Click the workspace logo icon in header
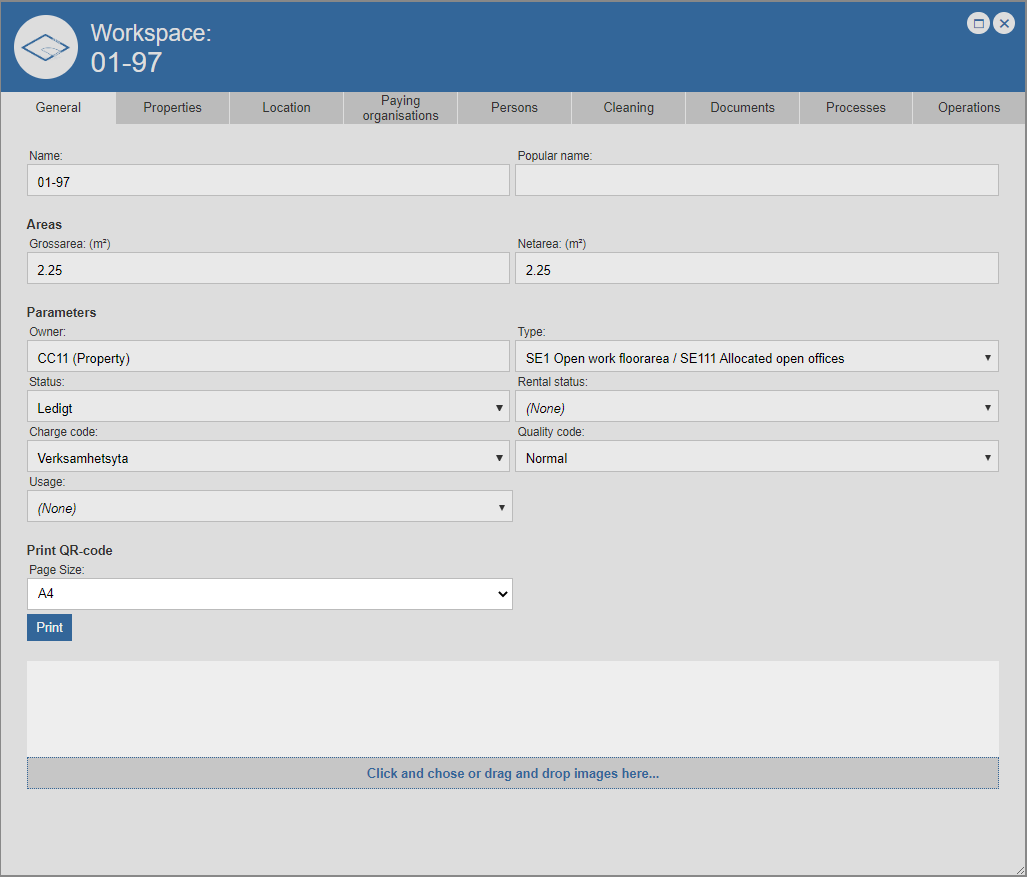Image resolution: width=1027 pixels, height=877 pixels. (x=46, y=47)
